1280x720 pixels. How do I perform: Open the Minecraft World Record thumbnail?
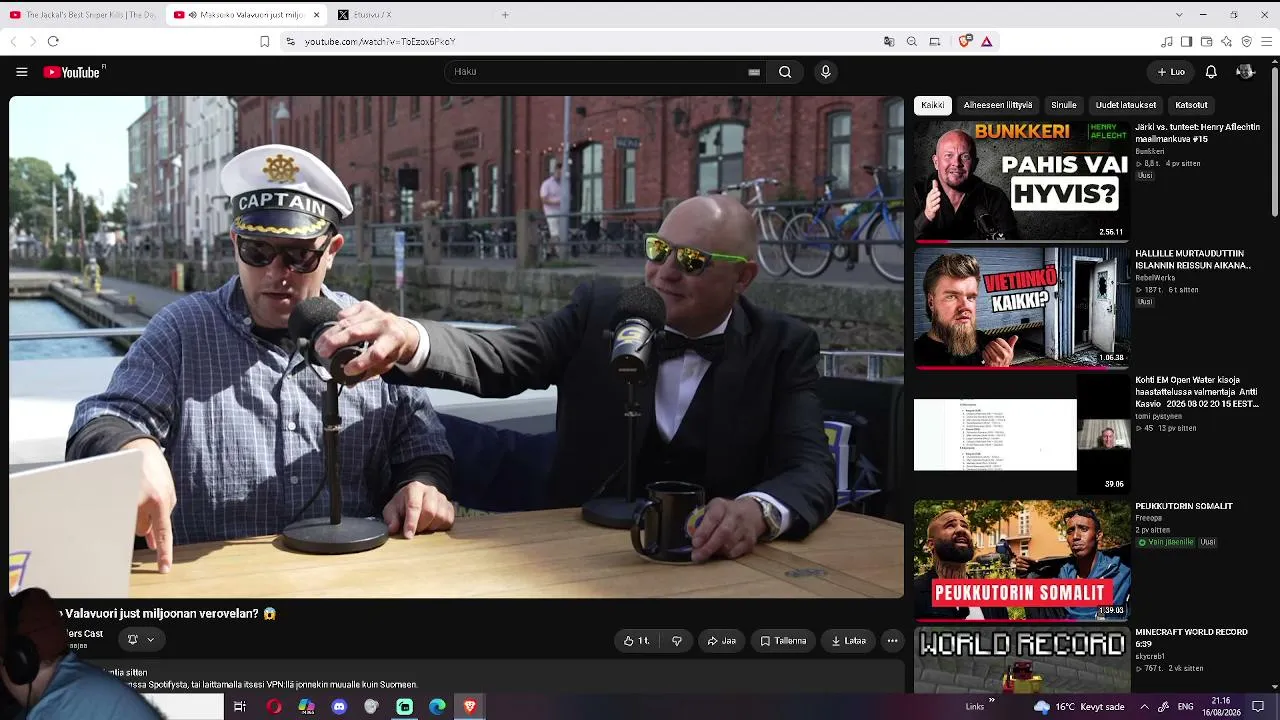point(1022,659)
